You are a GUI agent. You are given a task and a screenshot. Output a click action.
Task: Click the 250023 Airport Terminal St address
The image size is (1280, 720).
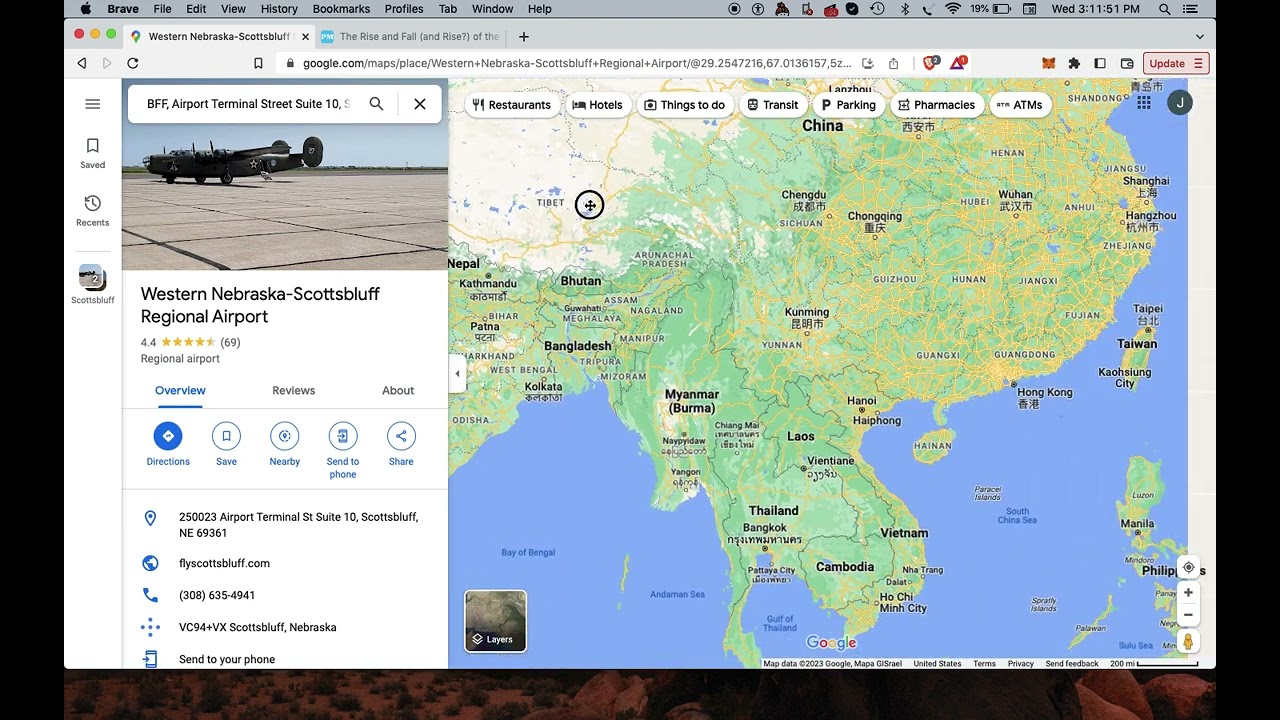pyautogui.click(x=285, y=525)
